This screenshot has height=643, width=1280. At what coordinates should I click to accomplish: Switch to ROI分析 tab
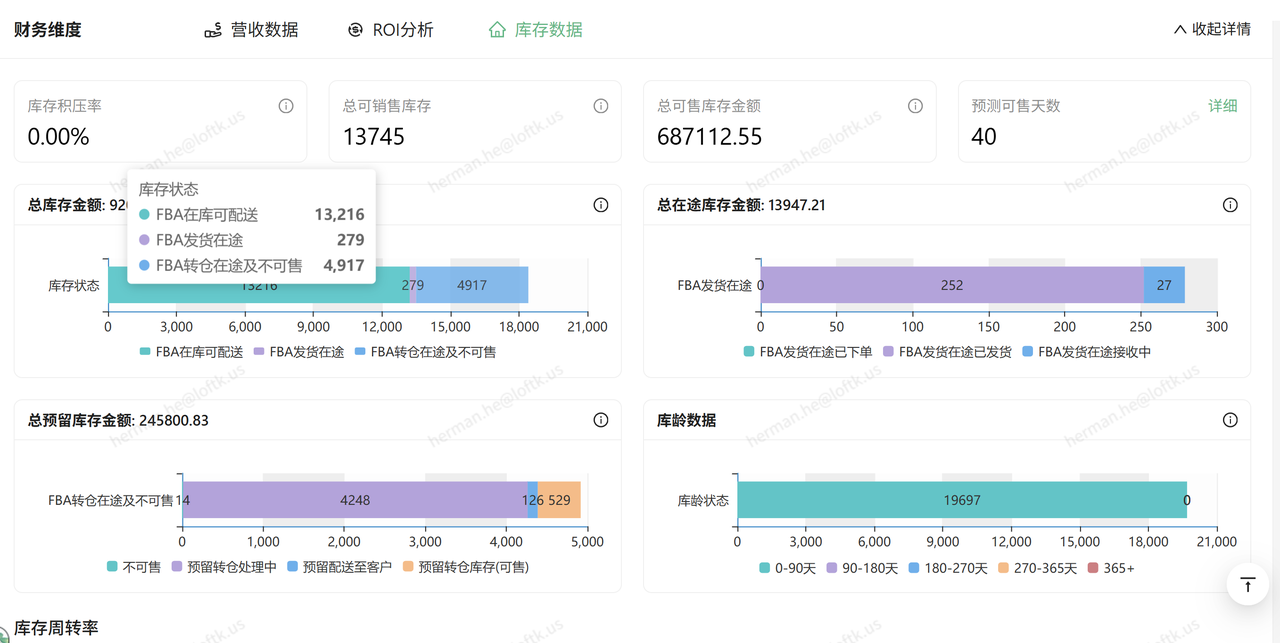pyautogui.click(x=390, y=30)
